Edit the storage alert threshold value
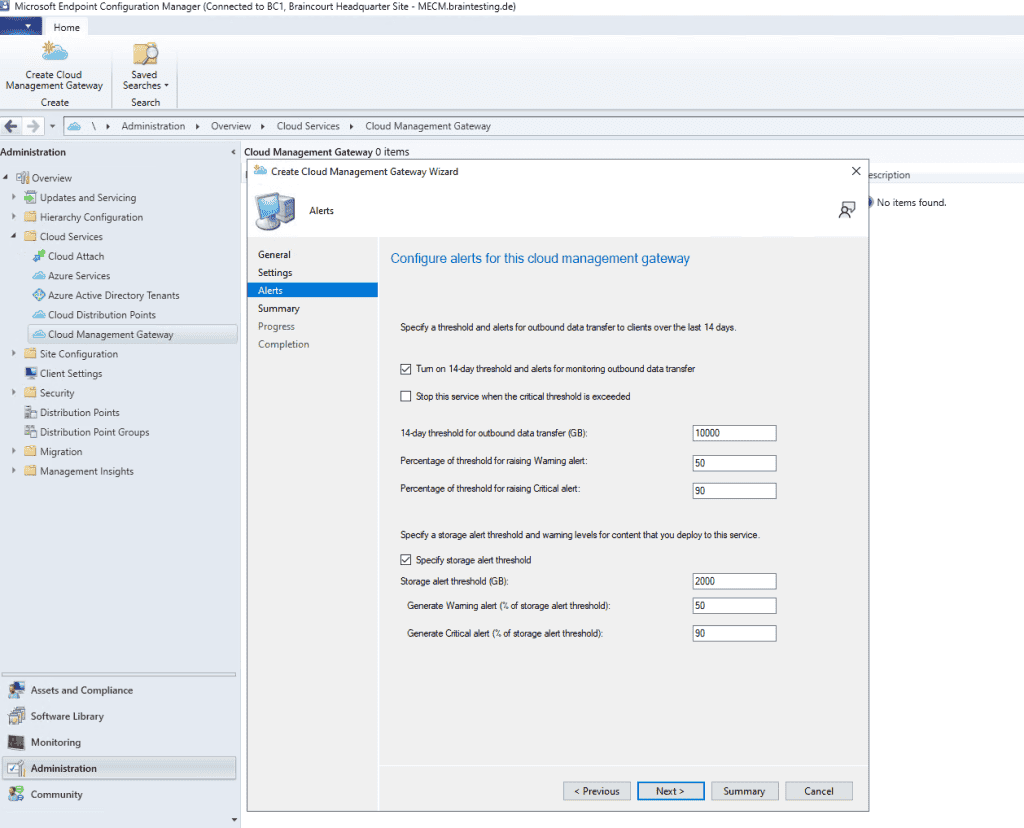The height and width of the screenshot is (828, 1024). tap(735, 581)
